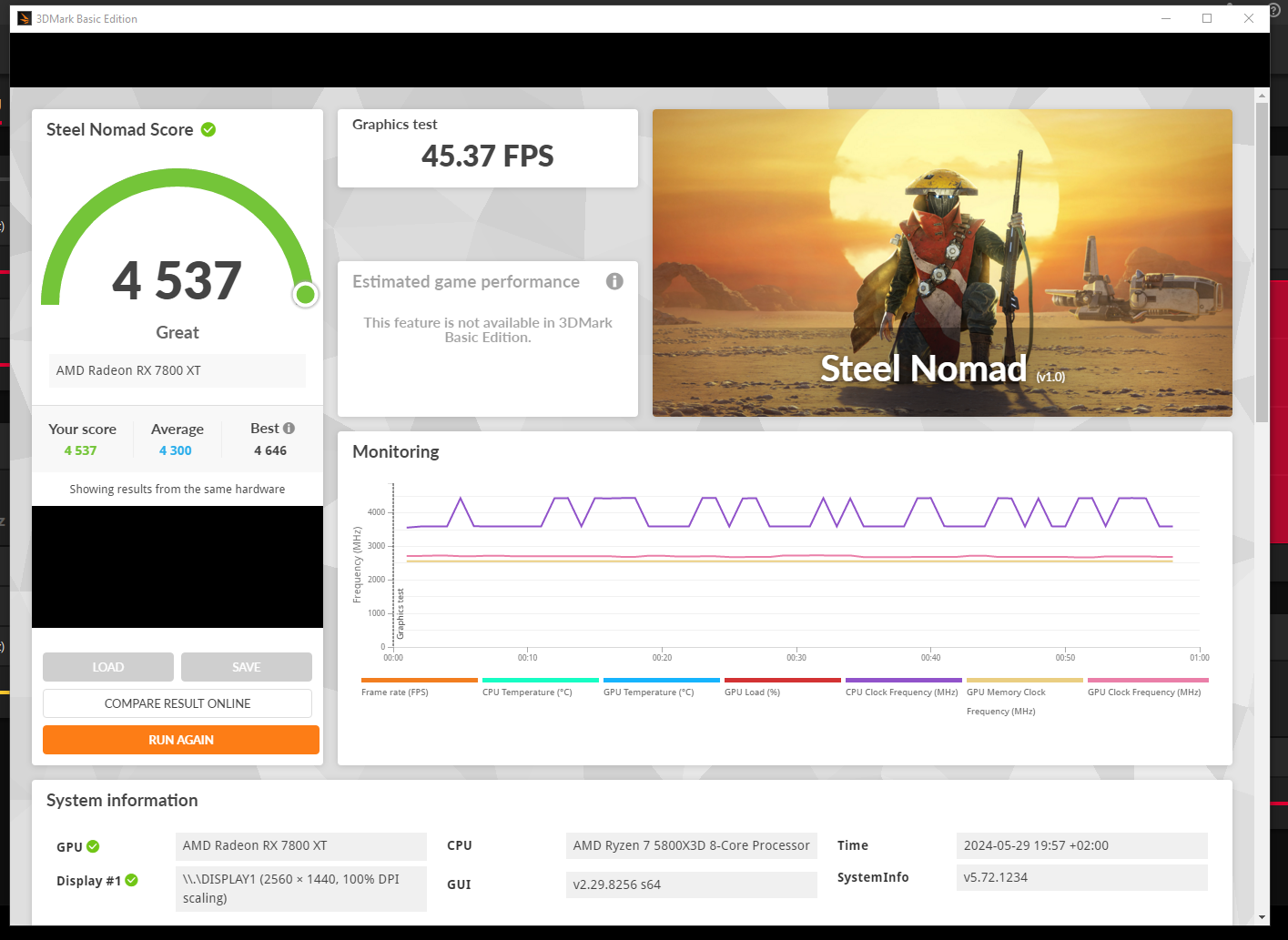Click the LOAD button
1288x940 pixels.
point(107,667)
